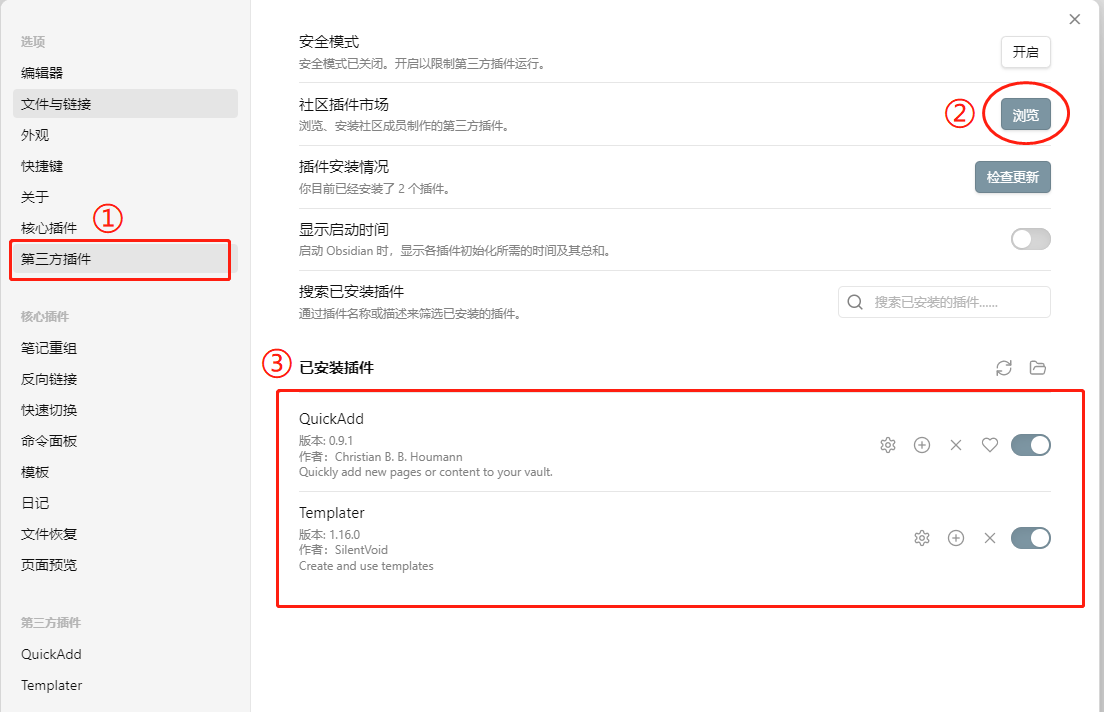Select 第三方插件 in the options sidebar
Viewport: 1104px width, 712px height.
[56, 259]
